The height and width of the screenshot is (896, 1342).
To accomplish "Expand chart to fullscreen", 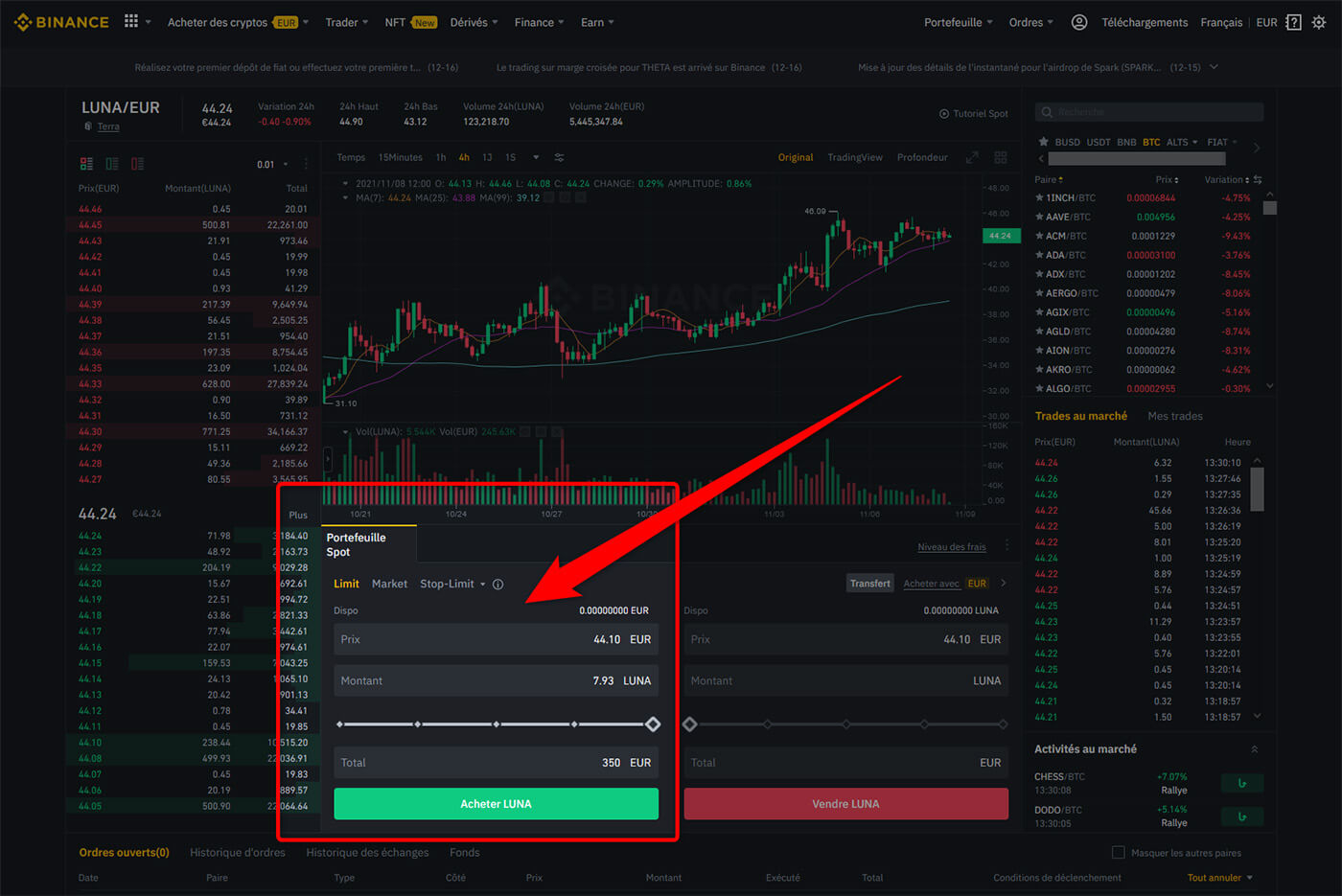I will (972, 157).
